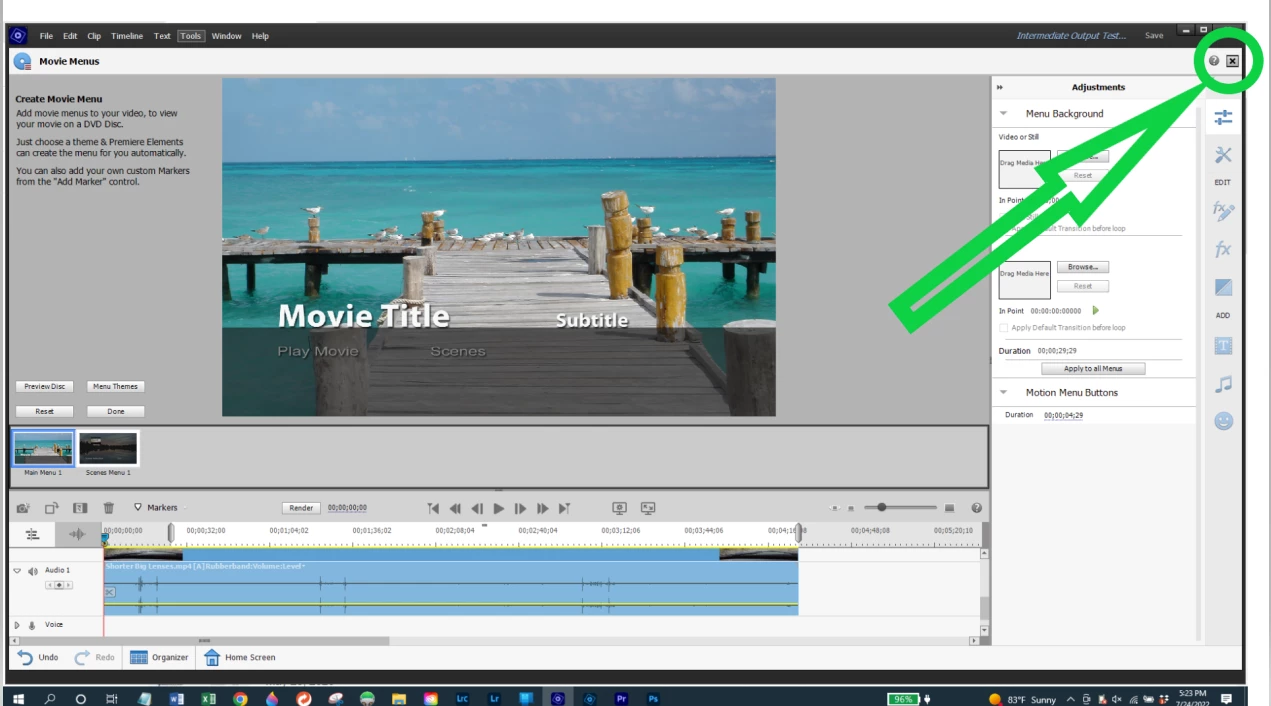Open the Applied Effects fx pencil icon
The width and height of the screenshot is (1271, 706).
coord(1223,211)
